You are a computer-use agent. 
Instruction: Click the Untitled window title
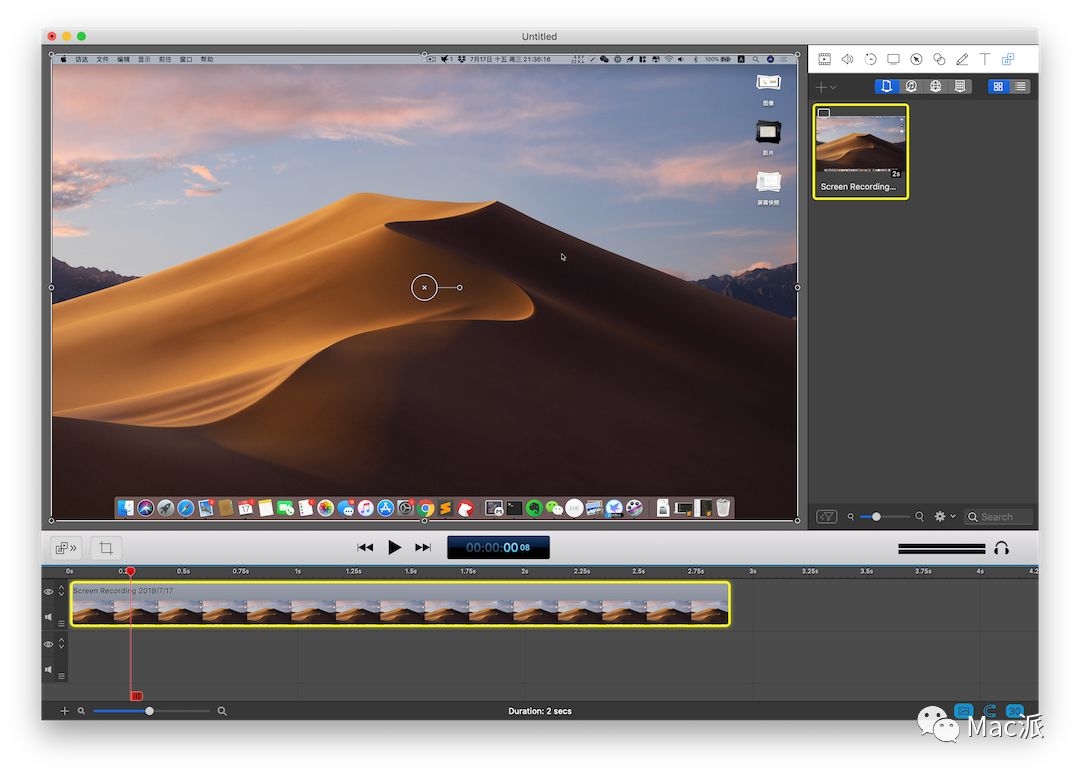coord(539,37)
